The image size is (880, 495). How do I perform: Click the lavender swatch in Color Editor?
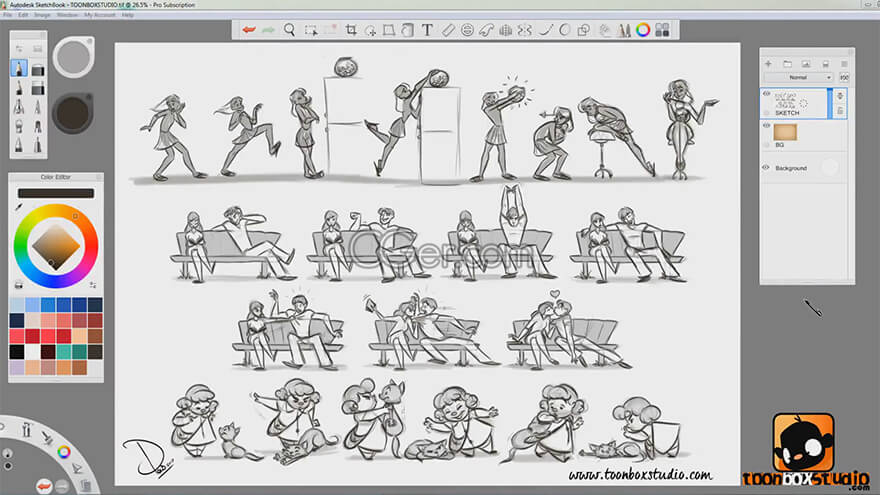click(x=17, y=368)
